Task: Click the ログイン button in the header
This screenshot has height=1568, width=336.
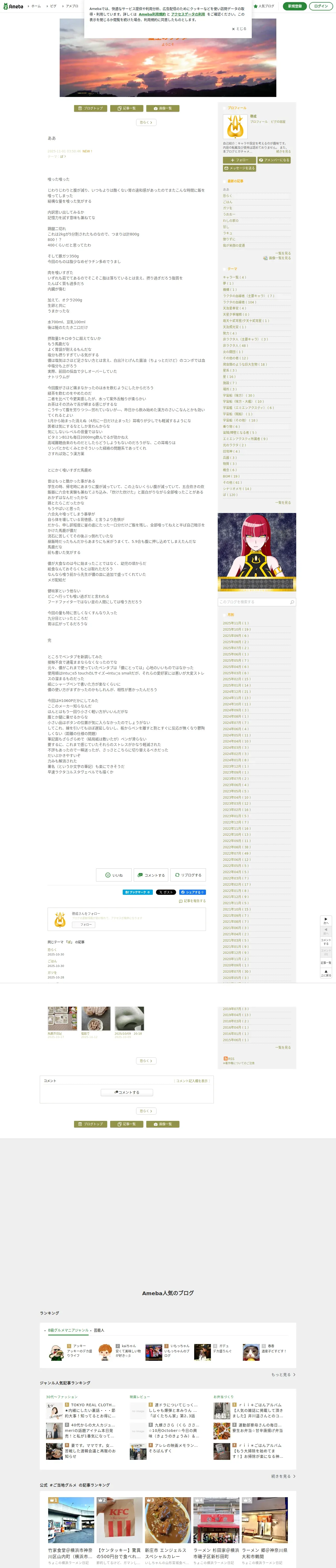Action: point(321,6)
